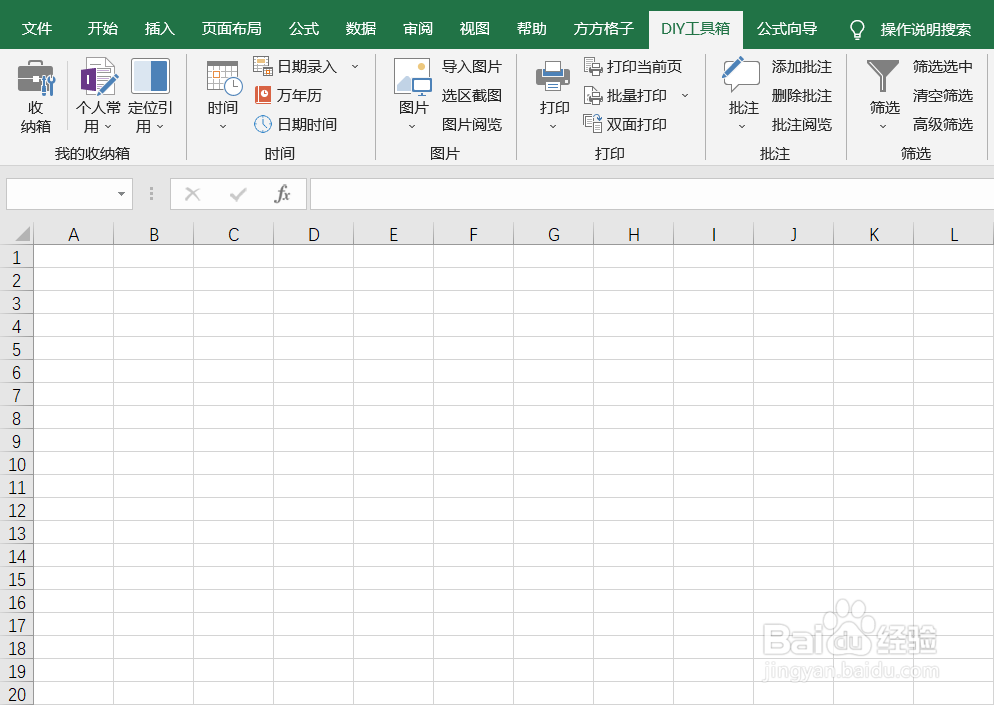This screenshot has width=994, height=705.
Task: Select cell A1 in the worksheet
Action: [x=73, y=256]
